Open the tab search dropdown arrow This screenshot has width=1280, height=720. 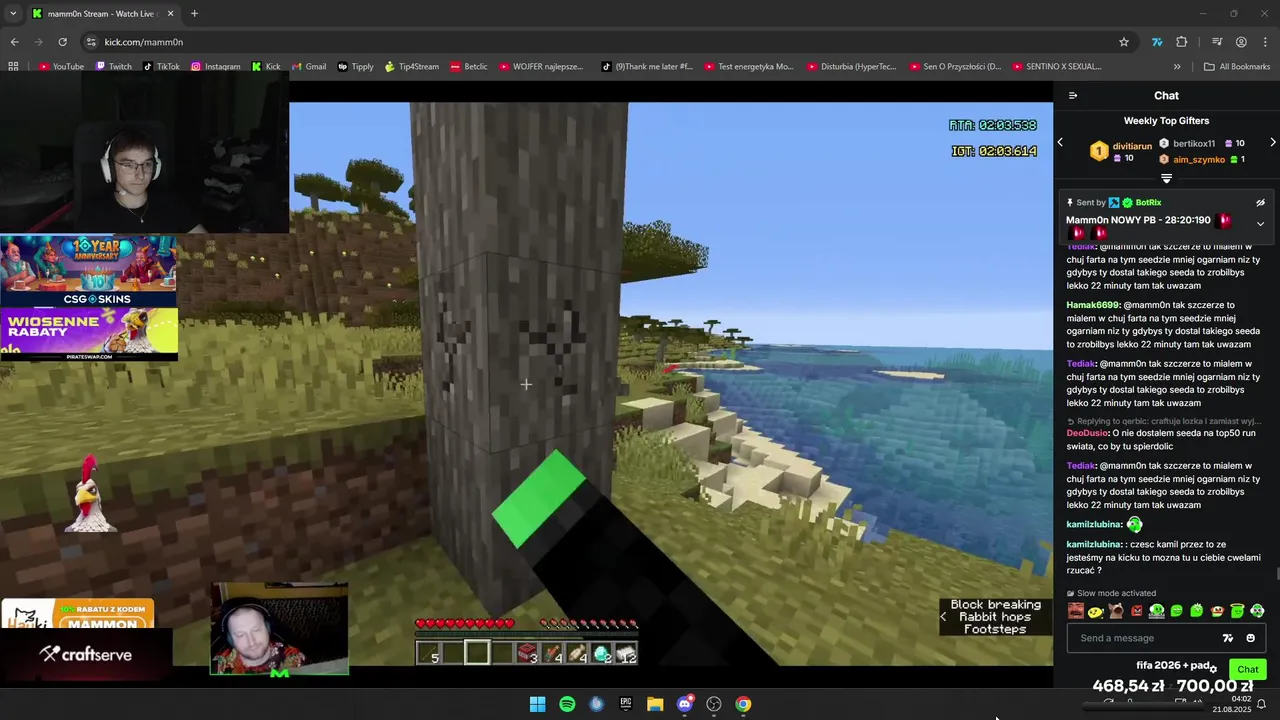13,14
